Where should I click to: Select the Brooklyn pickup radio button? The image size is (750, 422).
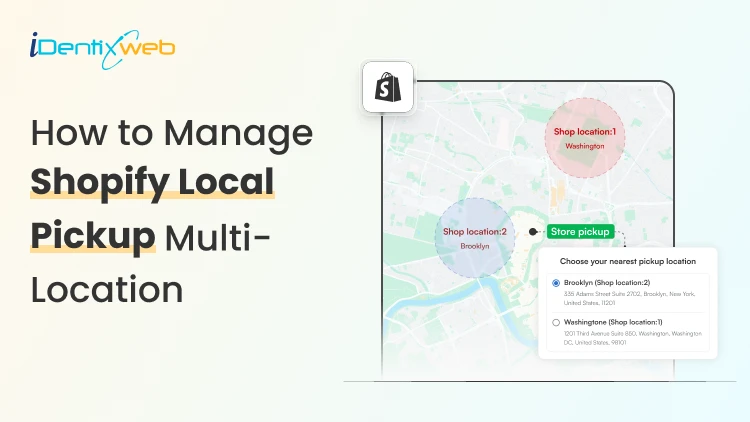tap(556, 283)
